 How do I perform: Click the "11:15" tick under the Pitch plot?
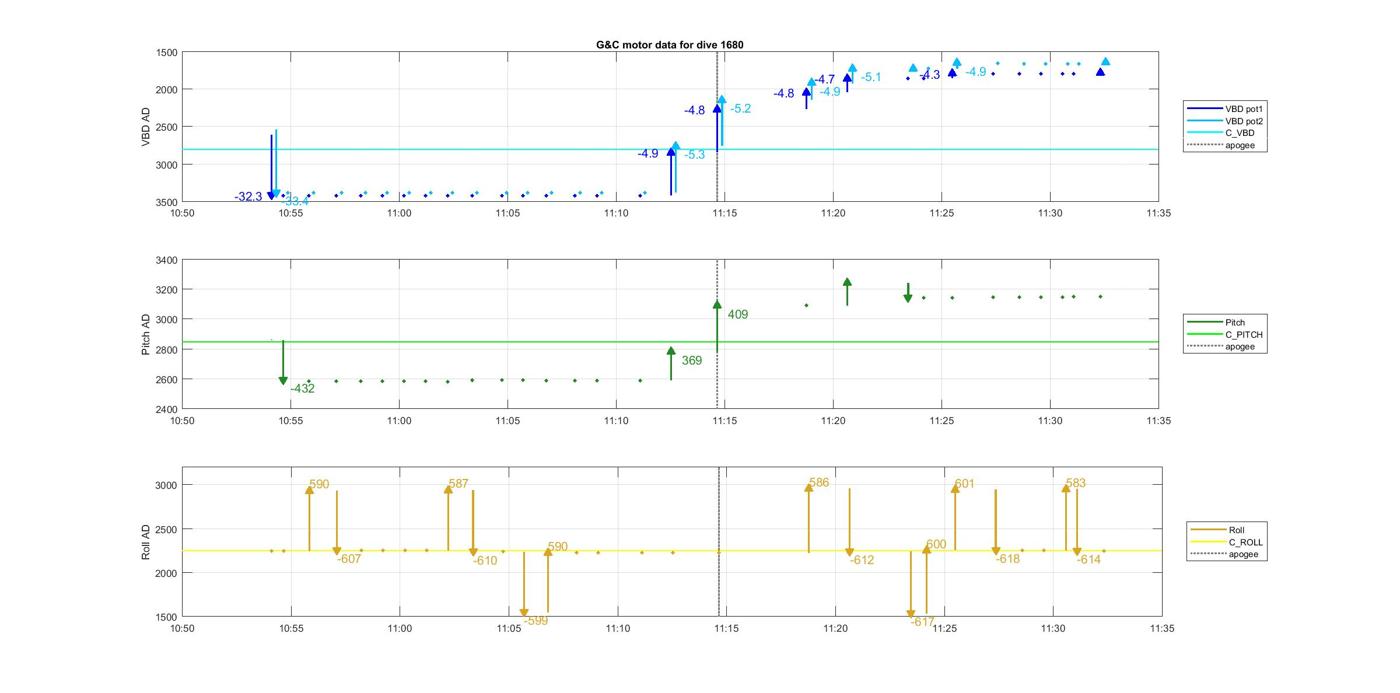point(725,420)
